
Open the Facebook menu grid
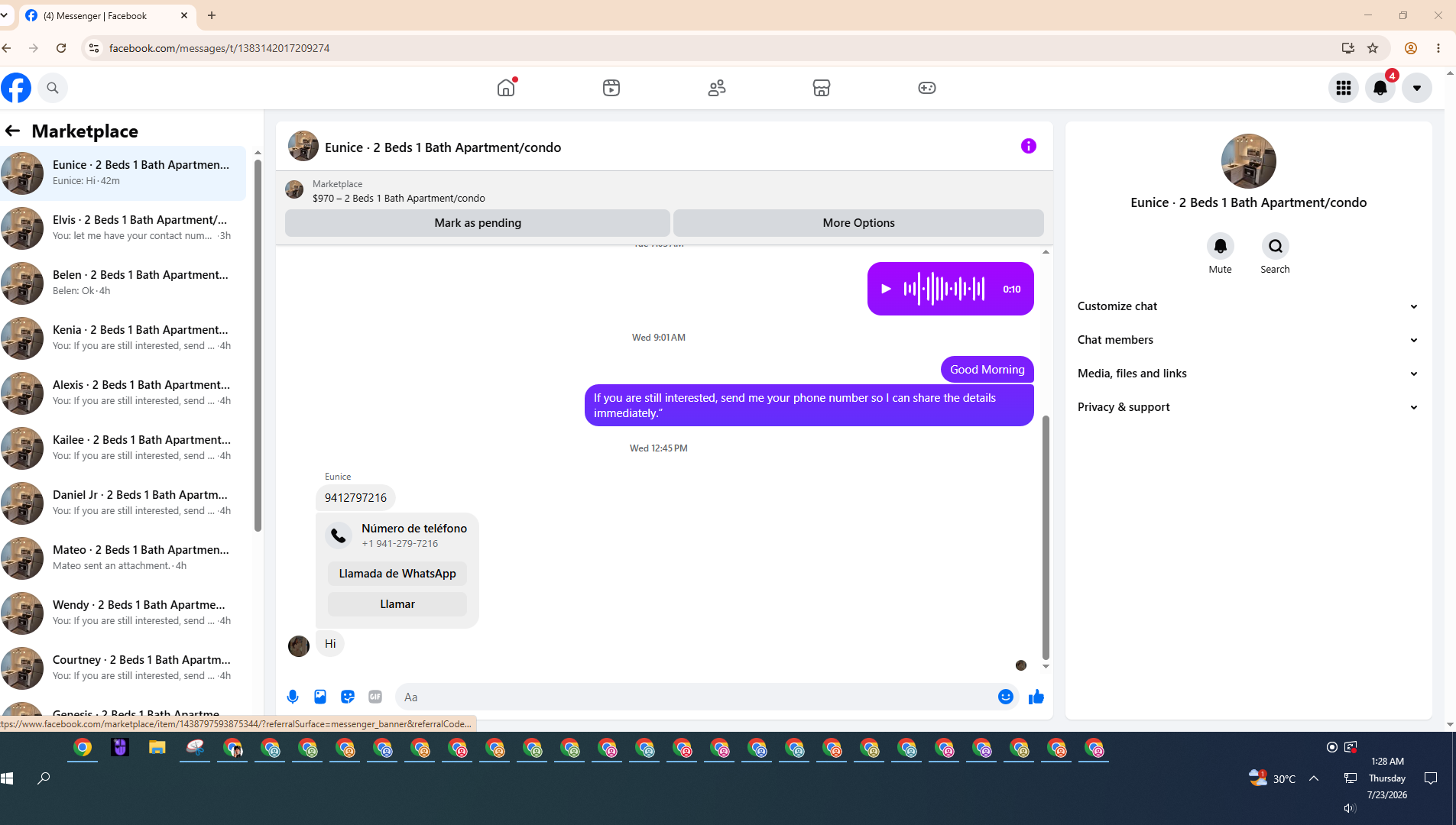tap(1344, 88)
